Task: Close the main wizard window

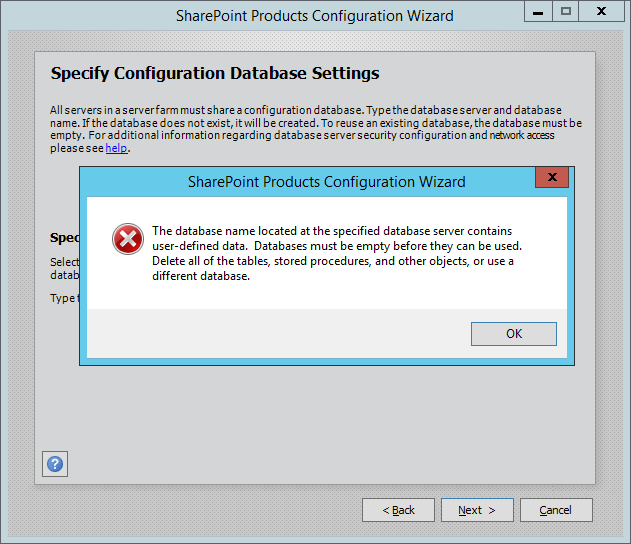Action: [x=602, y=12]
